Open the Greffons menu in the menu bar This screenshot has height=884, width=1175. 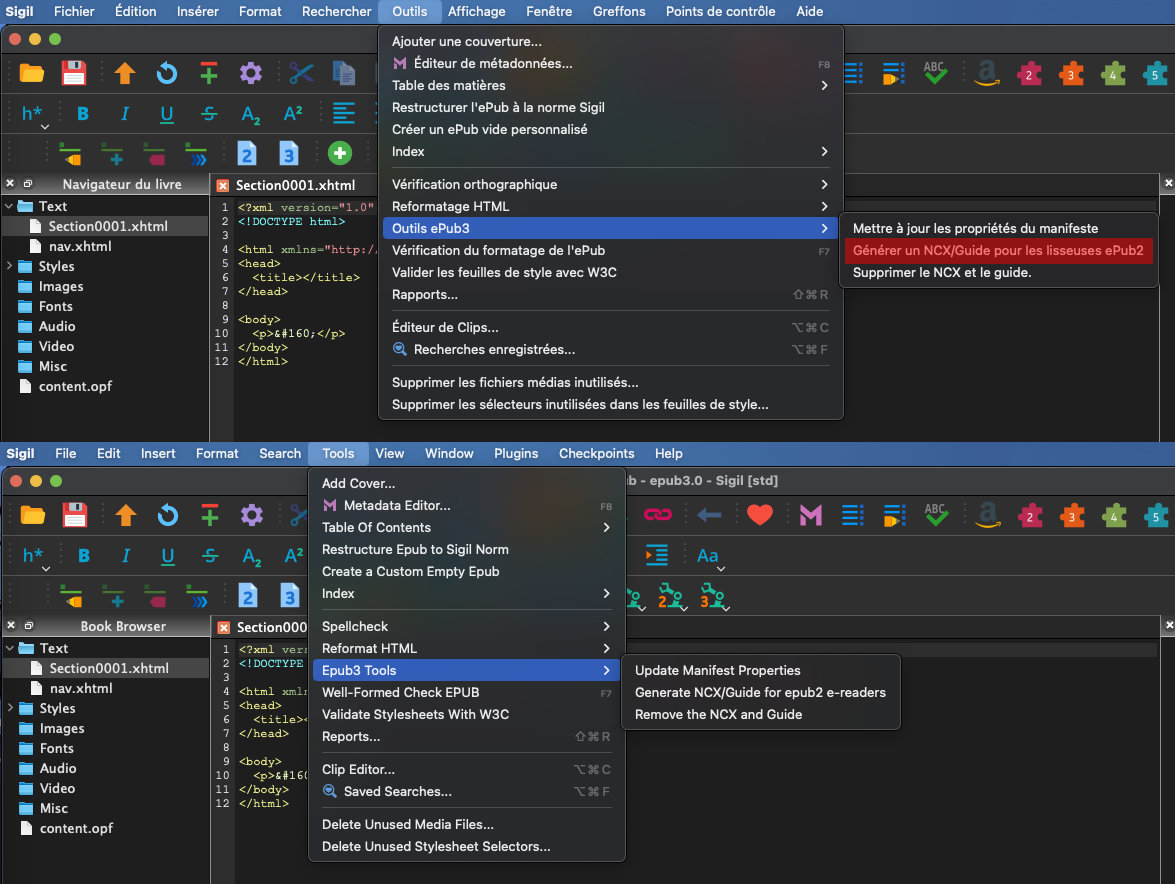coord(619,11)
